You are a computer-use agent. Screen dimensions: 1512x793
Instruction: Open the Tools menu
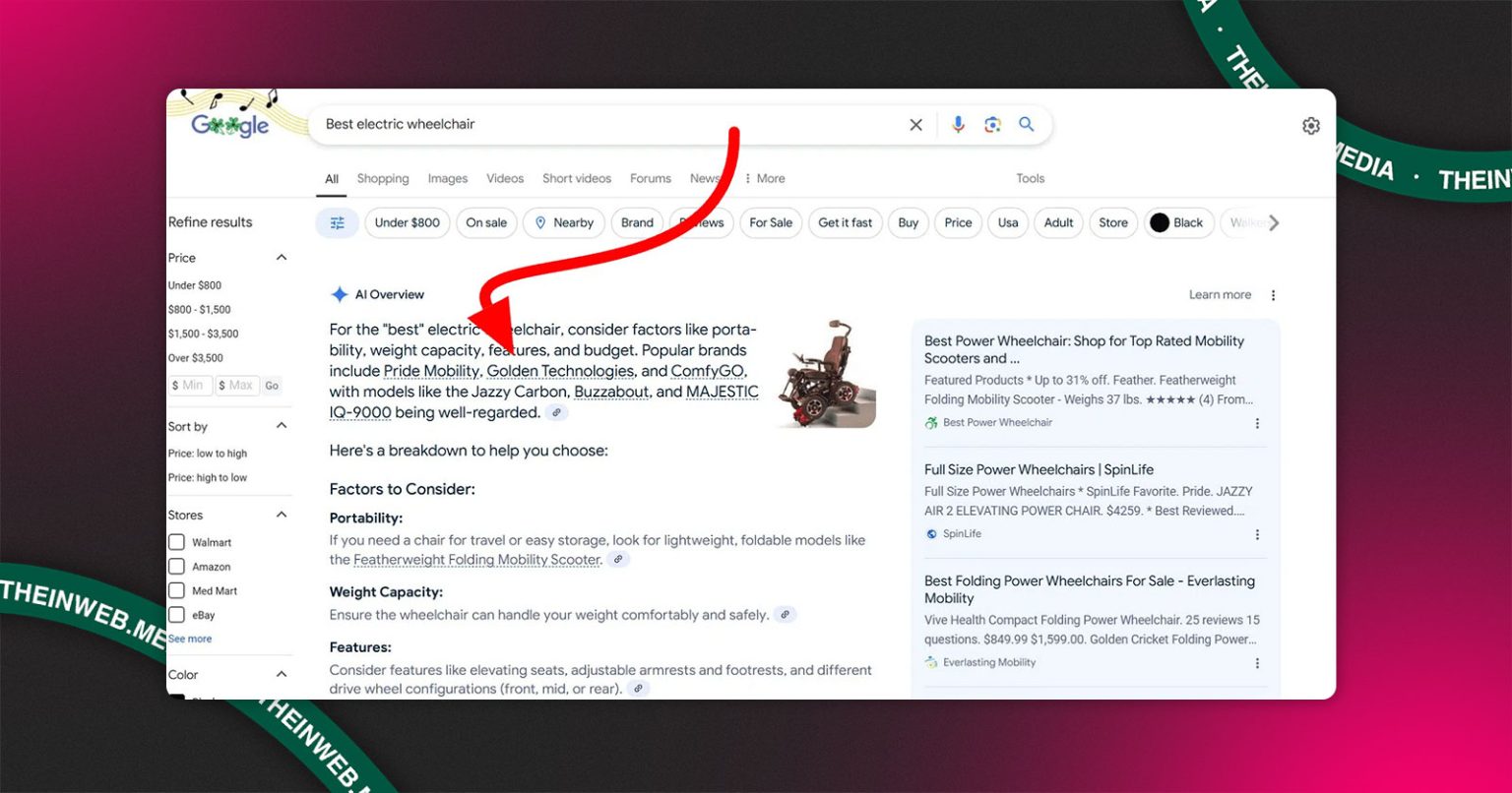(1031, 179)
